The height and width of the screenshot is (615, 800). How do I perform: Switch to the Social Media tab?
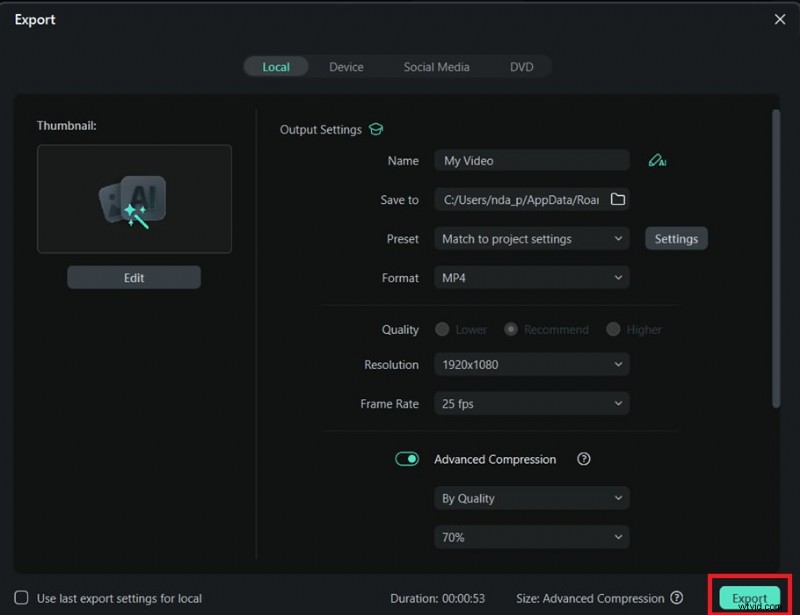436,67
